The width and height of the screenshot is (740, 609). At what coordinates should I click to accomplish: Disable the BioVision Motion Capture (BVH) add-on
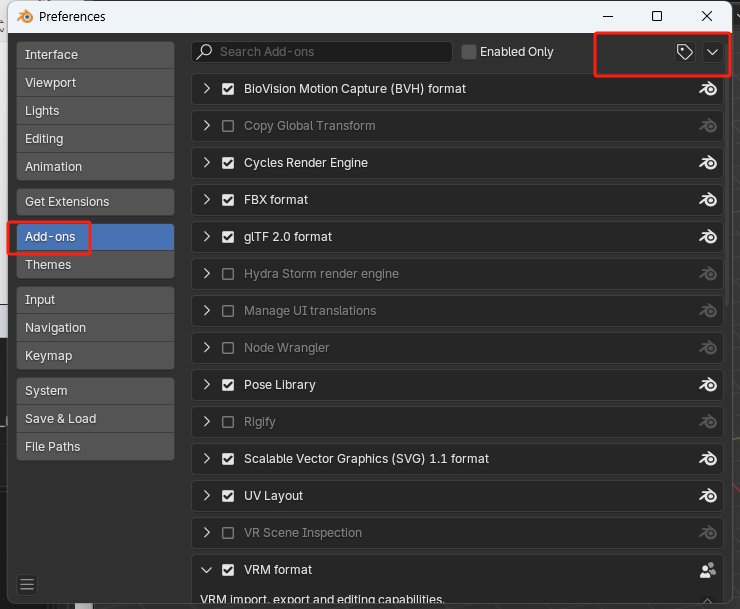coord(228,89)
